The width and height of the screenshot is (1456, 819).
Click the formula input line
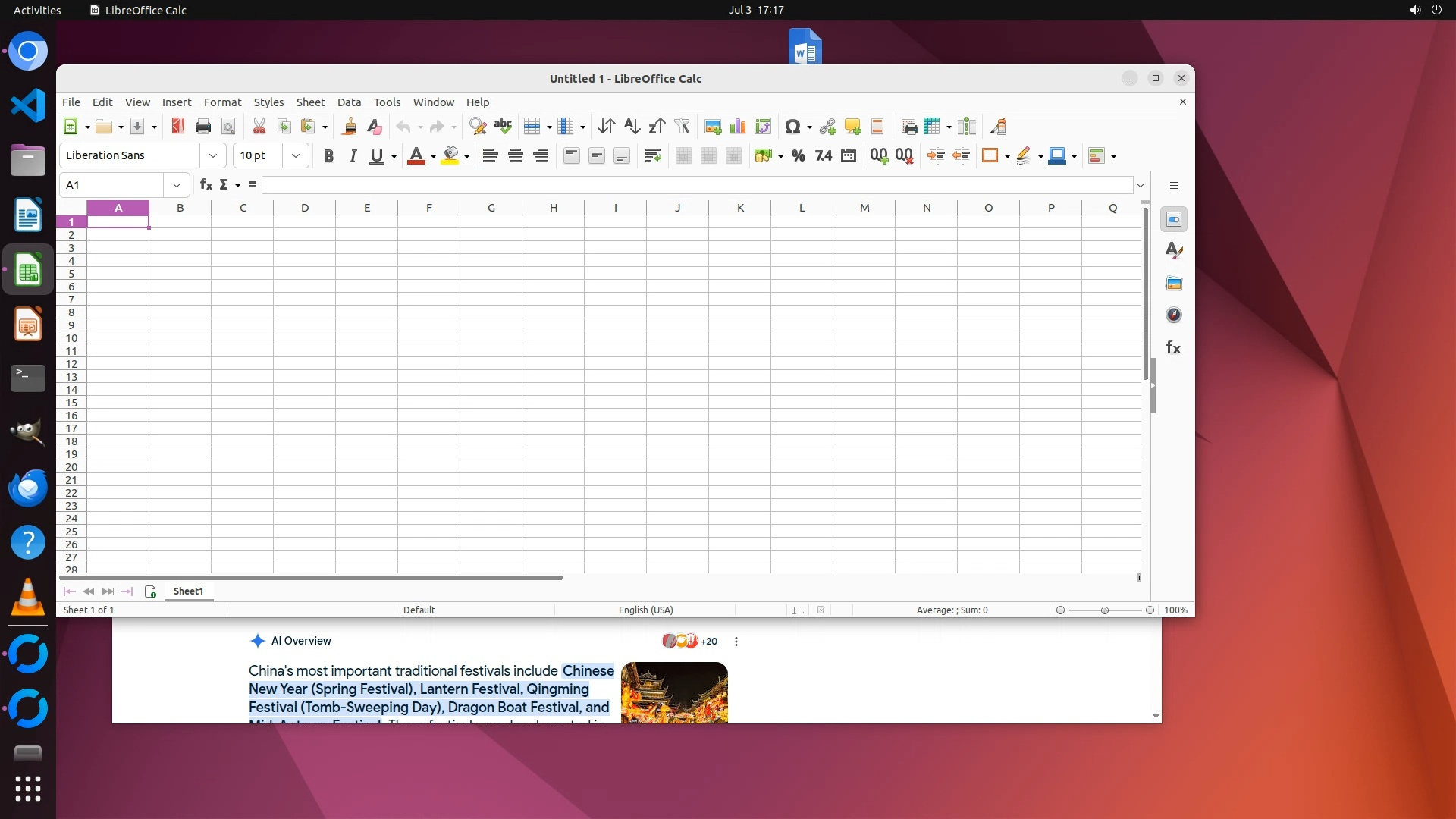point(696,185)
